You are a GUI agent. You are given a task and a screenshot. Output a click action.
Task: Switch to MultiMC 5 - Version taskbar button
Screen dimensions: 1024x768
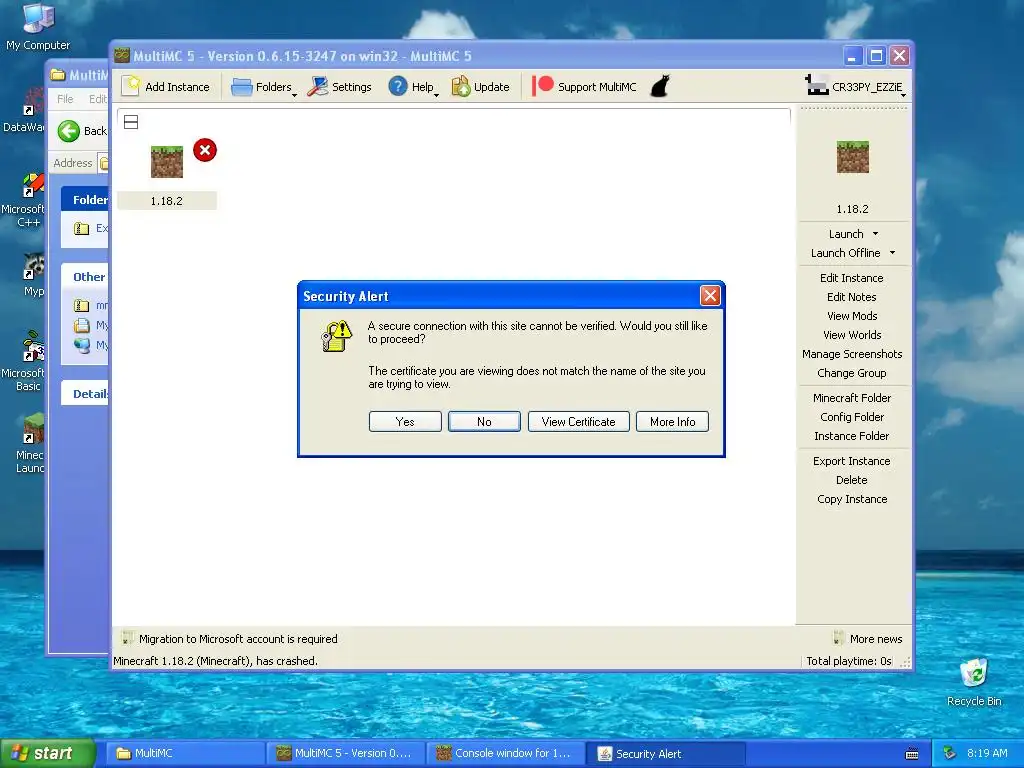click(x=345, y=753)
